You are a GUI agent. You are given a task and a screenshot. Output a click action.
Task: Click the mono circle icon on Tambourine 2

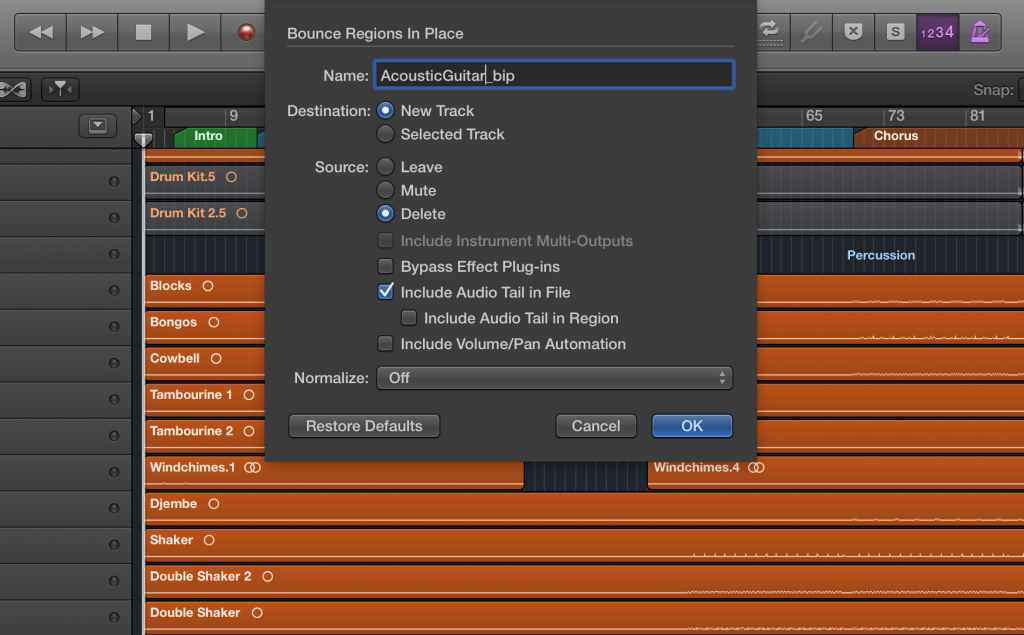[x=249, y=431]
